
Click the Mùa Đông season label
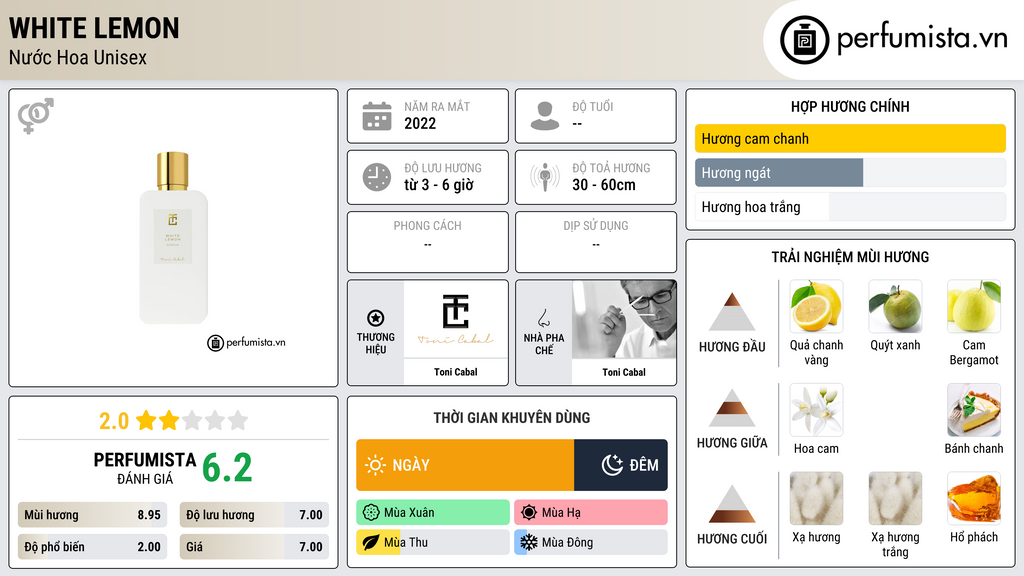pos(568,542)
